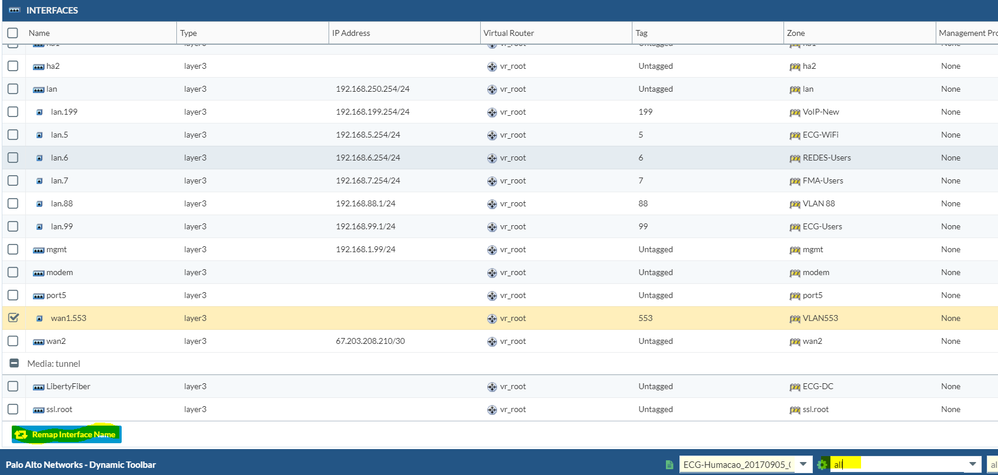Screen dimensions: 998x475
Task: Click the Management Profile column header
Action: 967,33
